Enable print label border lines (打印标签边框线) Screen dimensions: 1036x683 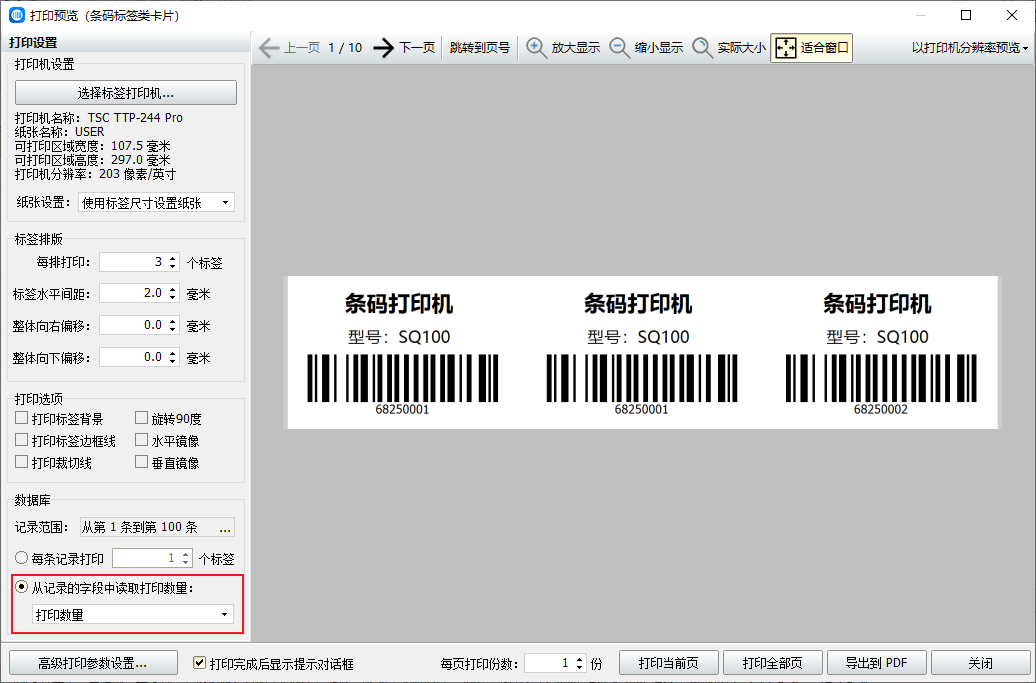(x=22, y=440)
